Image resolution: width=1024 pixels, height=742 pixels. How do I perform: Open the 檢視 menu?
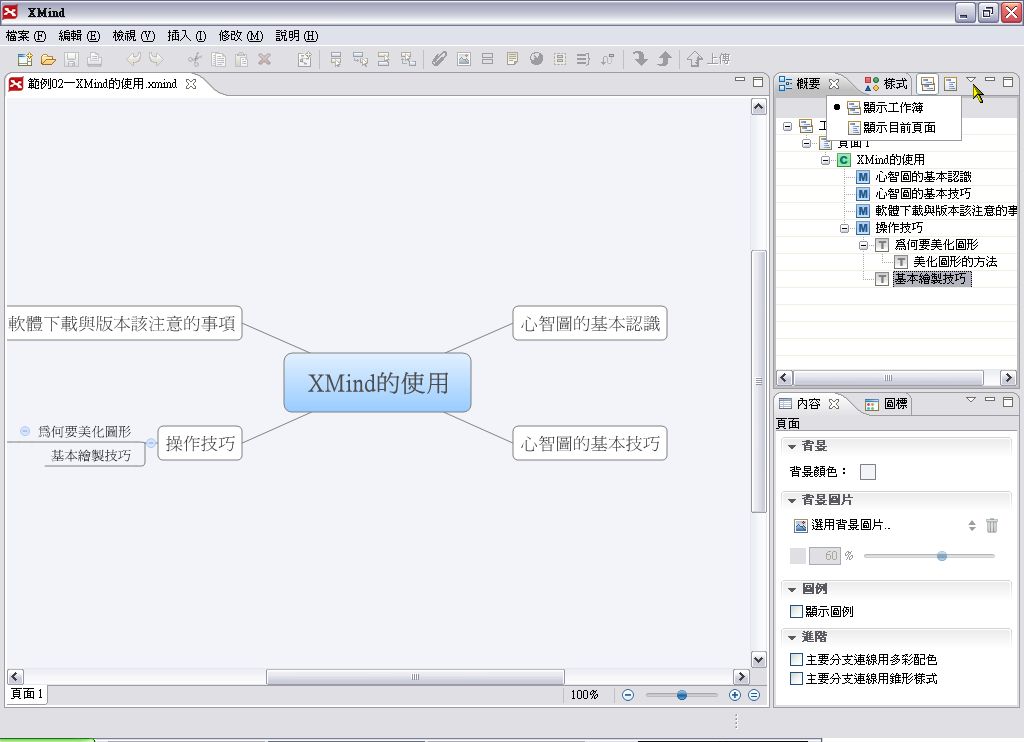pos(133,36)
